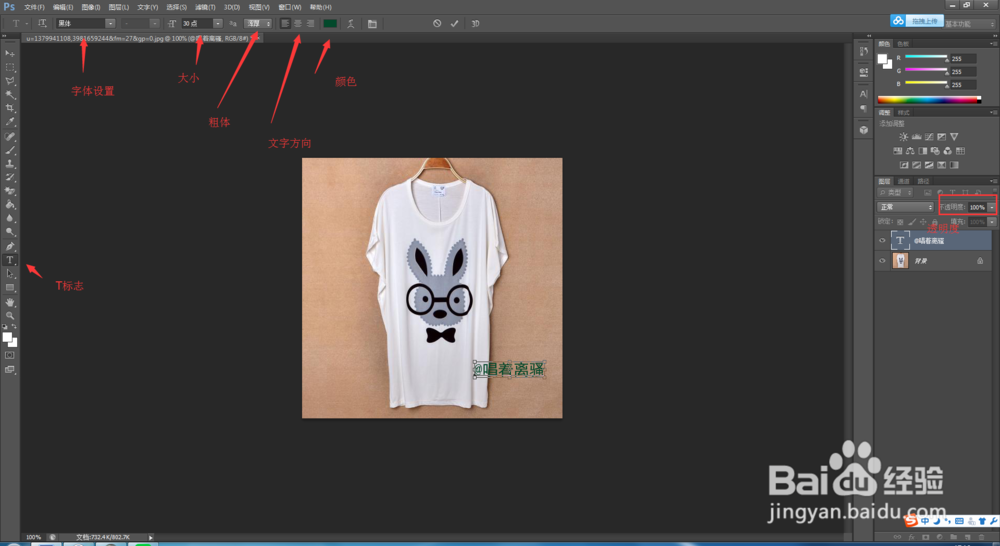Switch to the 色板 swatches tab
The width and height of the screenshot is (1000, 546).
(x=902, y=44)
